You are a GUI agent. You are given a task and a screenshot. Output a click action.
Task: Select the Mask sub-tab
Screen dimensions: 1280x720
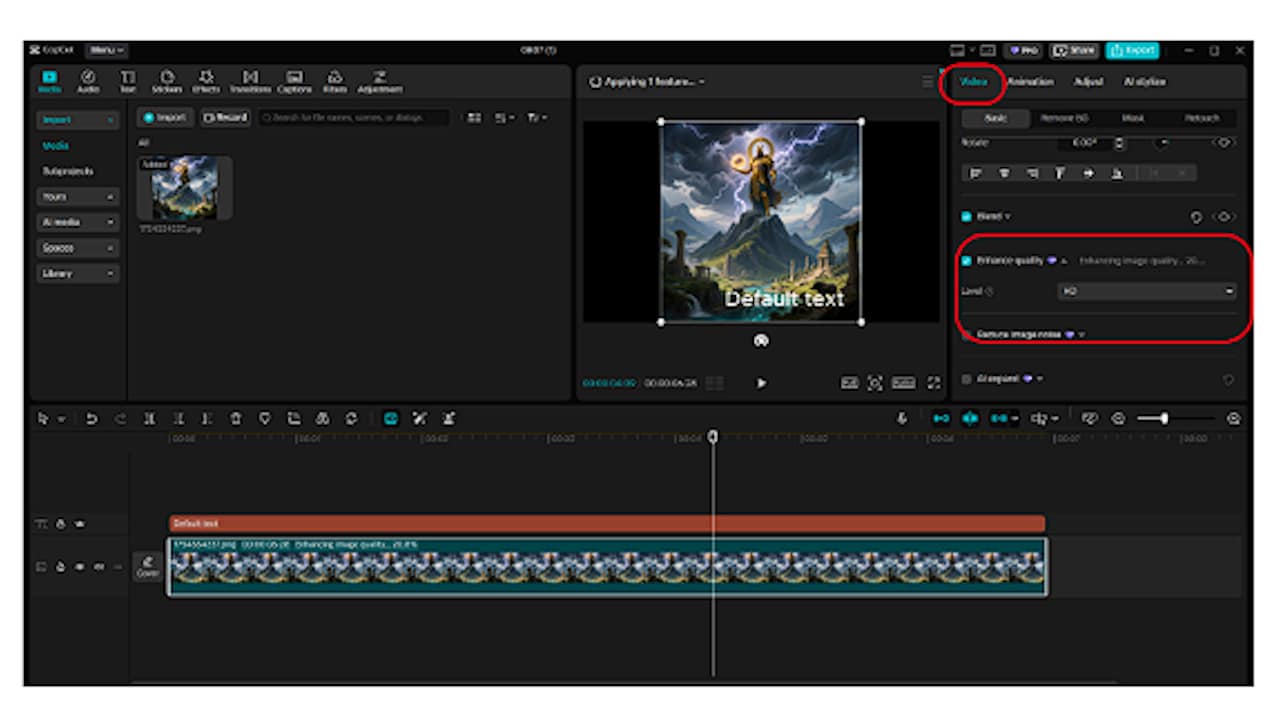tap(1133, 118)
